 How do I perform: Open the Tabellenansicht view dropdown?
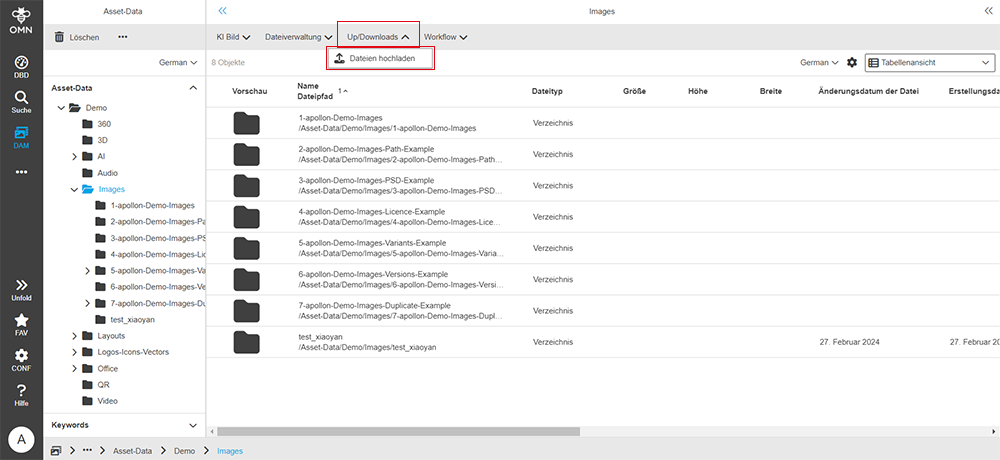tap(930, 63)
